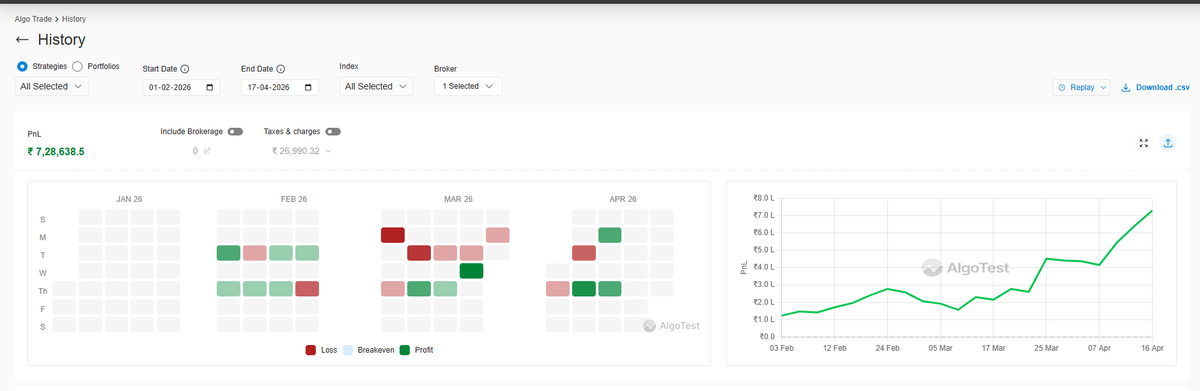Image resolution: width=1200 pixels, height=391 pixels.
Task: Click the light red Thursday cell in MAR 26
Action: [393, 289]
